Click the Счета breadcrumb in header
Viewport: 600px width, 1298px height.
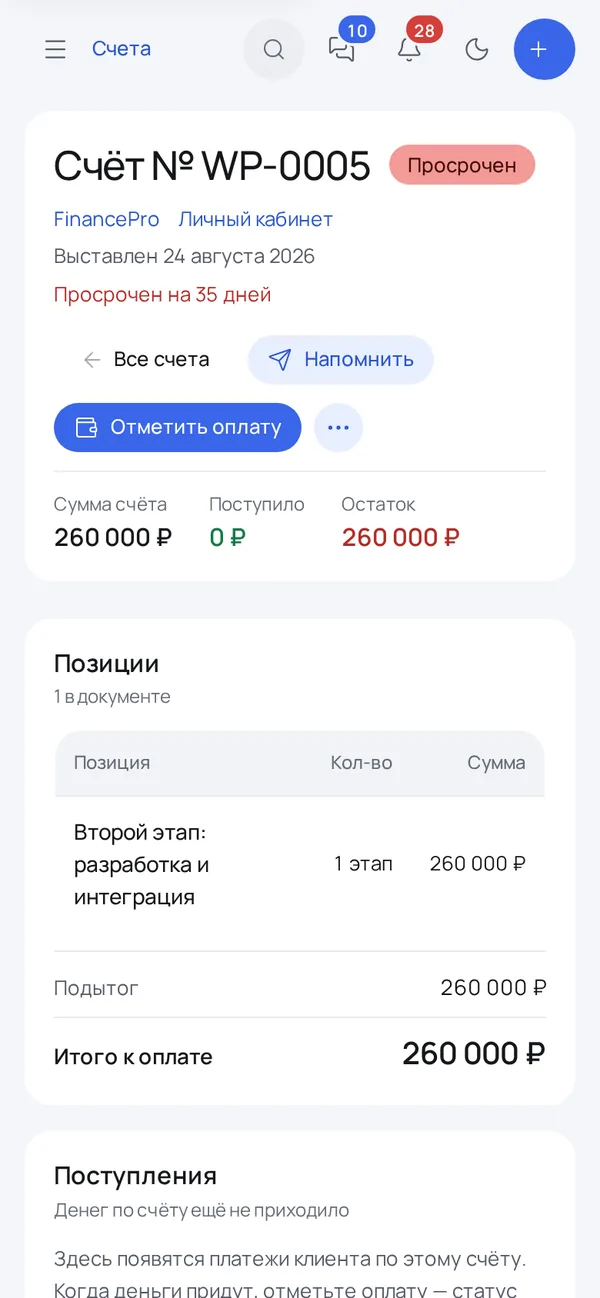coord(122,49)
